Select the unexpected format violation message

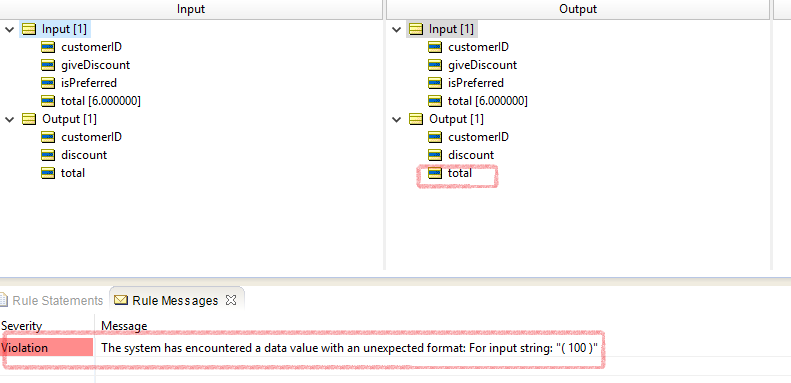pyautogui.click(x=349, y=348)
